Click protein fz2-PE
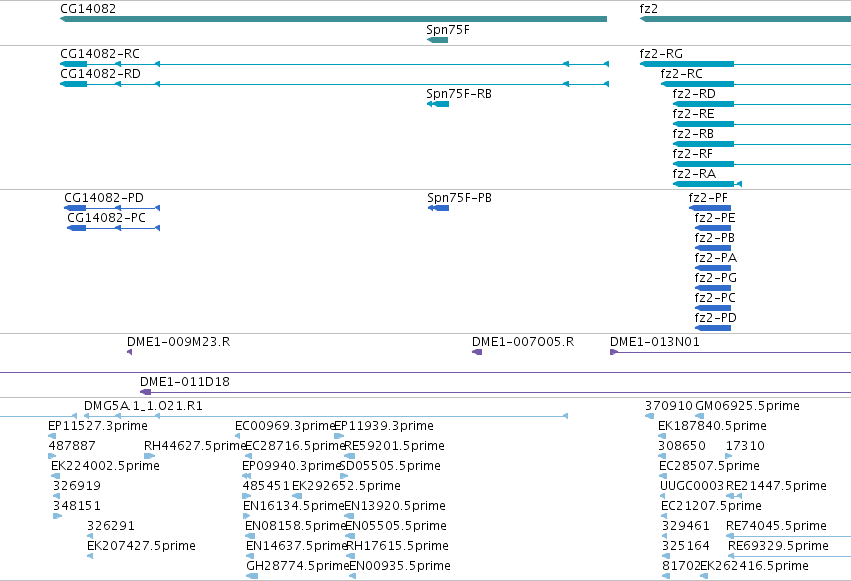Image resolution: width=851 pixels, height=581 pixels. pos(713,228)
